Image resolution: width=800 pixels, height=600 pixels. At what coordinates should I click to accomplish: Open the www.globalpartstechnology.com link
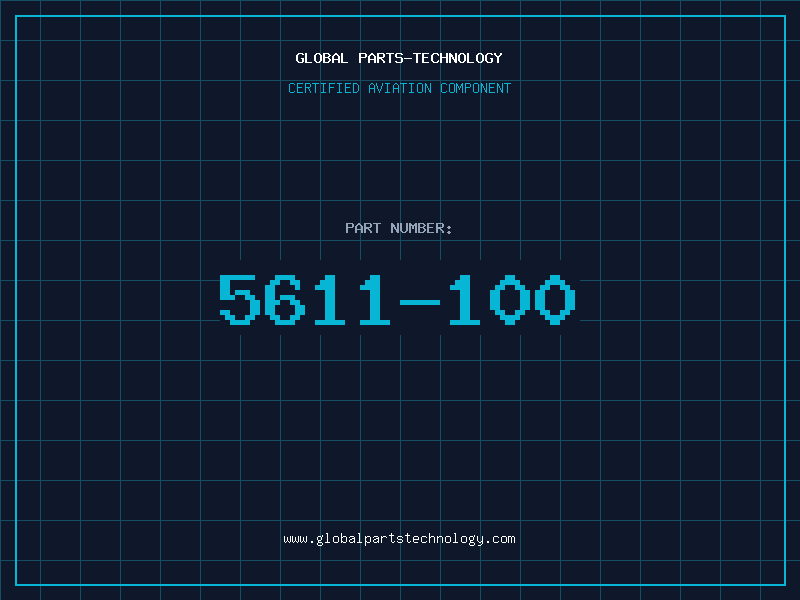click(399, 539)
